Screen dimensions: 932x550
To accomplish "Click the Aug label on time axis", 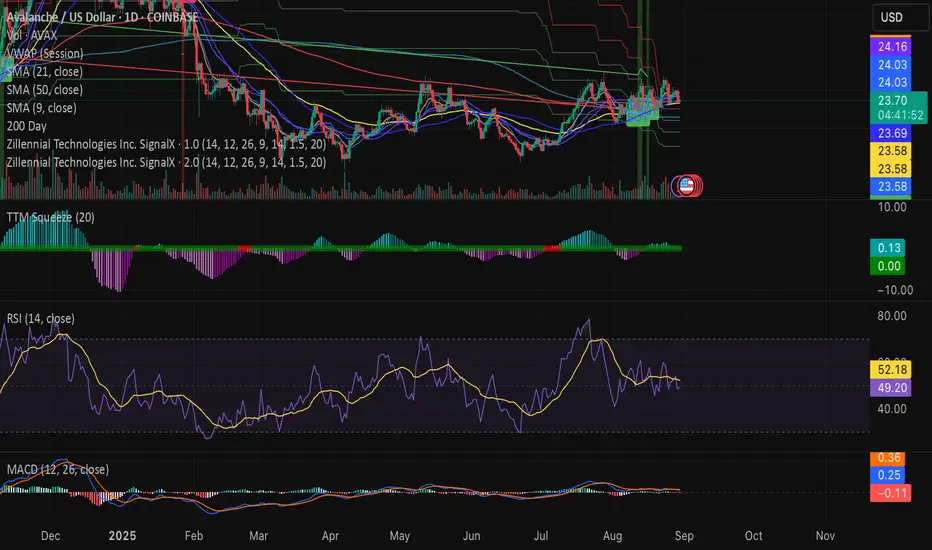I will pos(612,536).
